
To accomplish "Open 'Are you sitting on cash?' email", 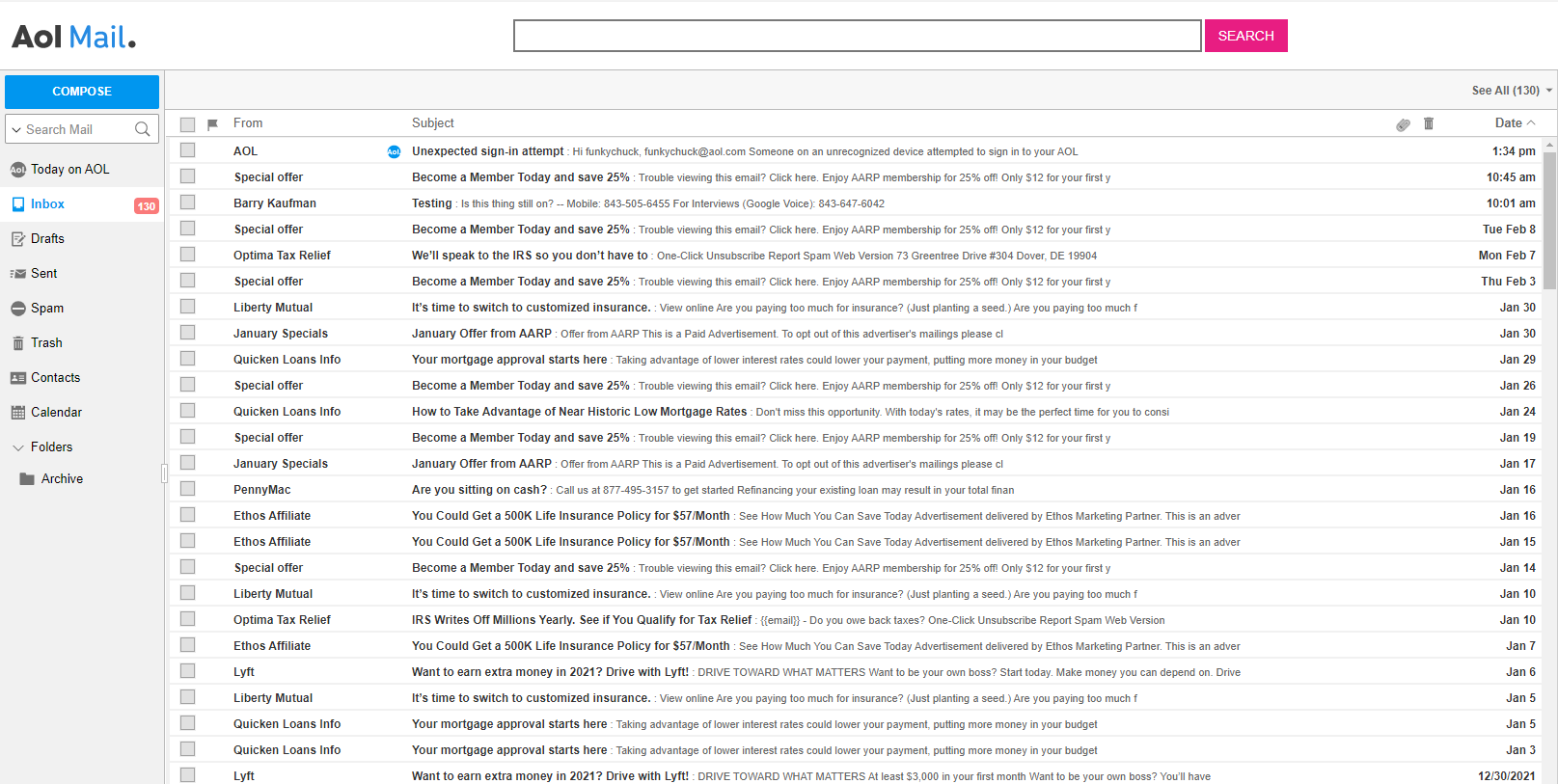I will click(857, 490).
